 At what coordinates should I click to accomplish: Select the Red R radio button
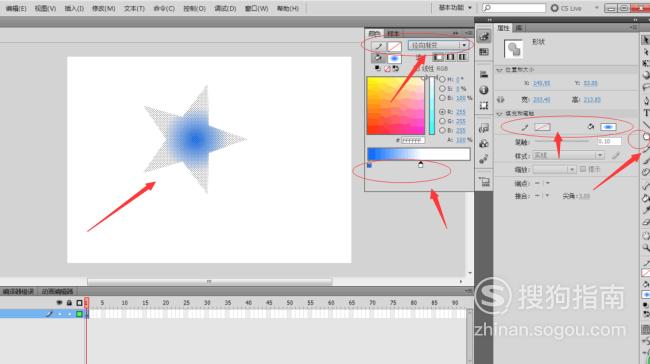442,112
